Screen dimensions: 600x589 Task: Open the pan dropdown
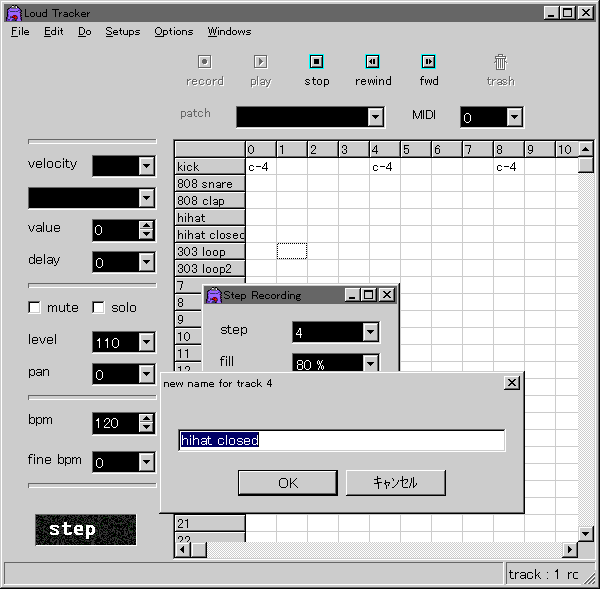pos(147,374)
